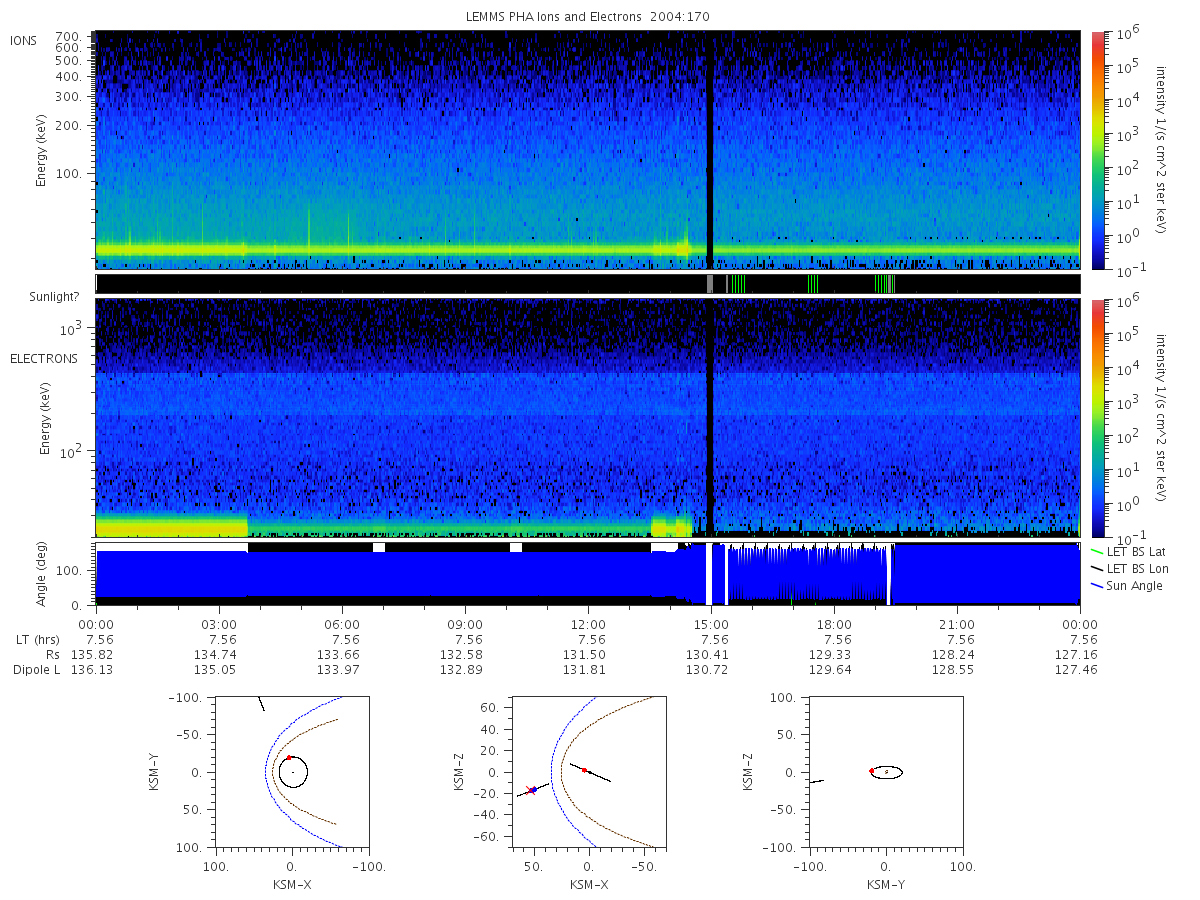1200x900 pixels.
Task: Click the red spacecraft marker in KSM-X/KSM-Y plot
Action: (290, 757)
